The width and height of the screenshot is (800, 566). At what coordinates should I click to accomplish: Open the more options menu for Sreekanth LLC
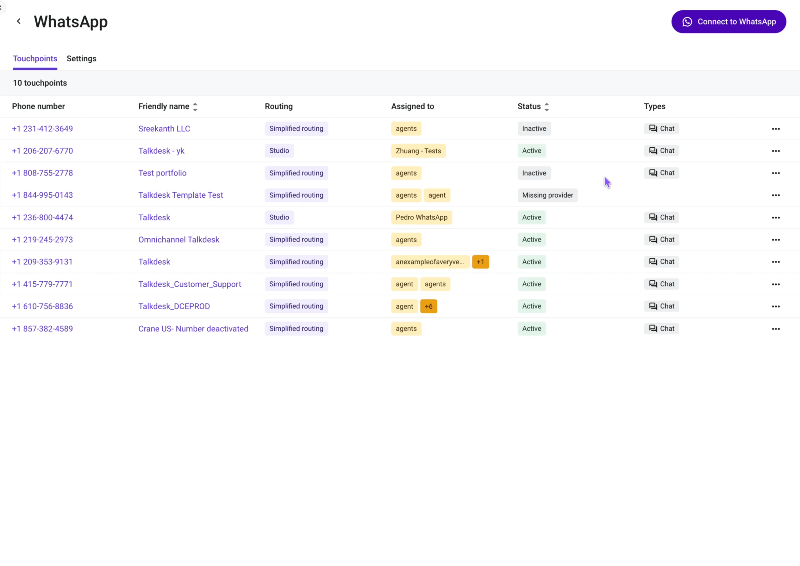776,129
